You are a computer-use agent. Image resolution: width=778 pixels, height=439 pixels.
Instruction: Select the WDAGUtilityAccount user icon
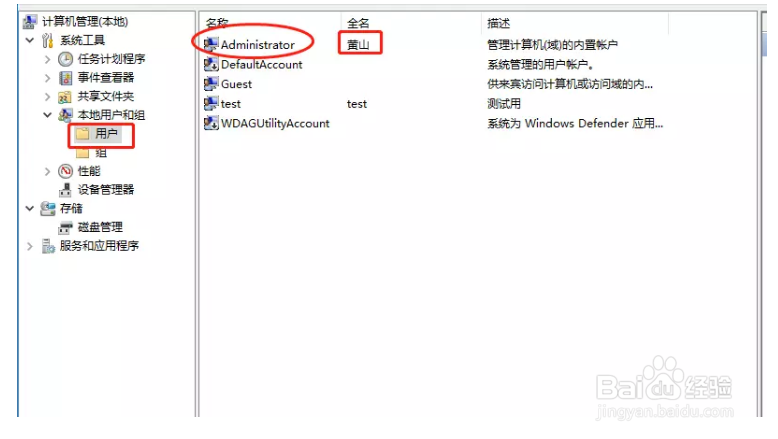tap(211, 123)
